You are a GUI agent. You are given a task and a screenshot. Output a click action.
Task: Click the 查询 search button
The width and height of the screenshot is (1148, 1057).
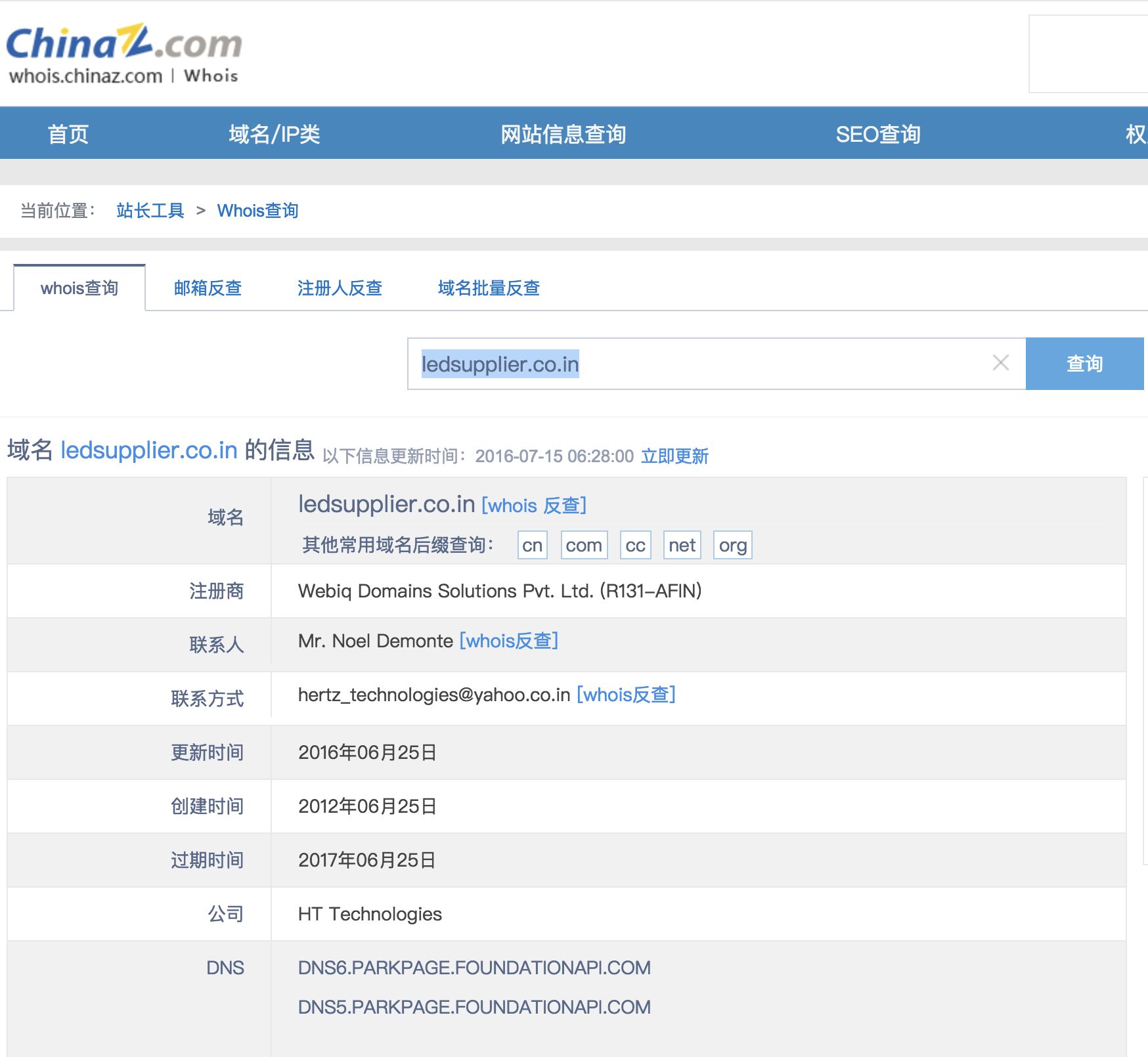coord(1084,364)
